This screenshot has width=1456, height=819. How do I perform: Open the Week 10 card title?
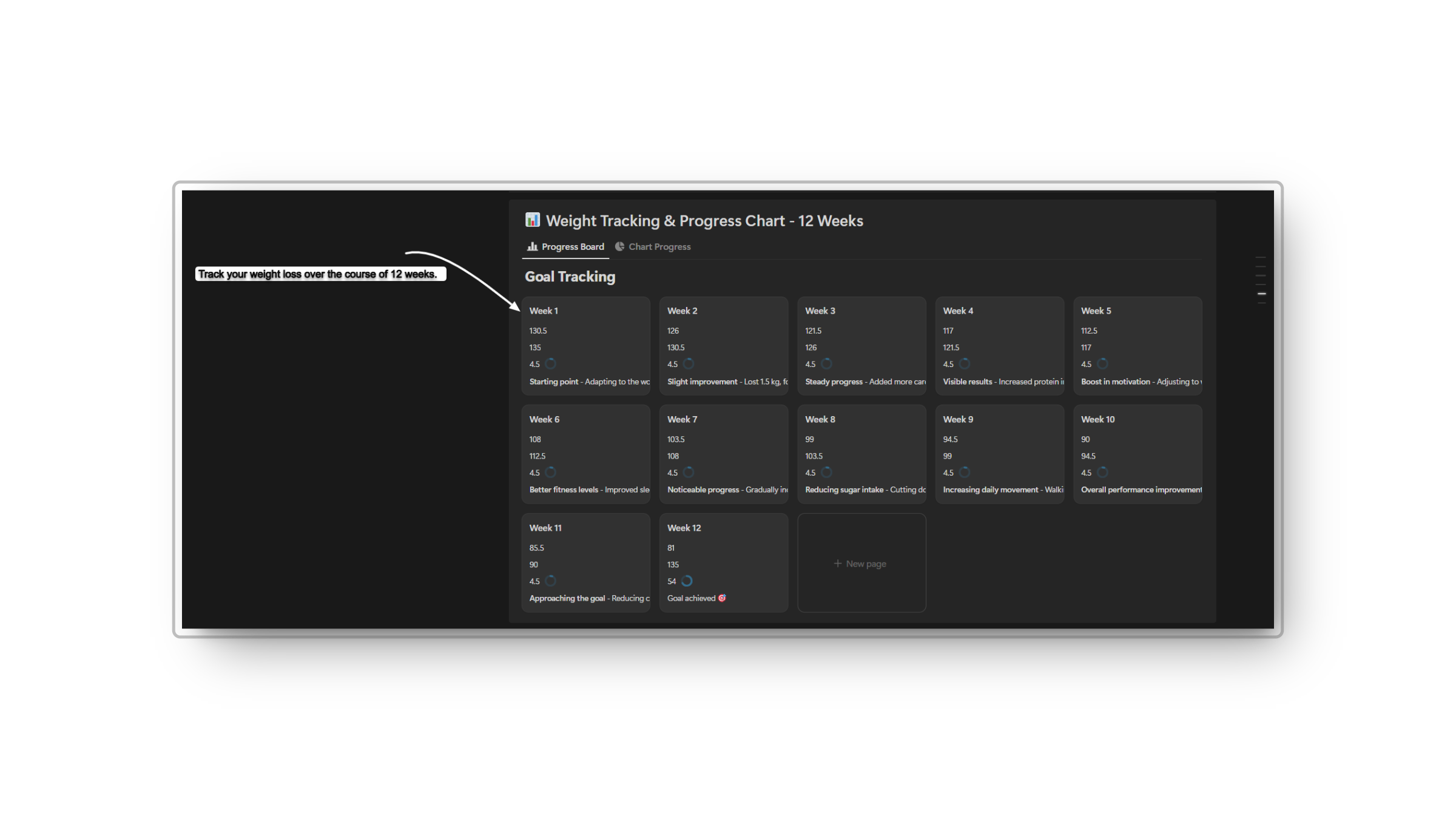click(x=1097, y=419)
